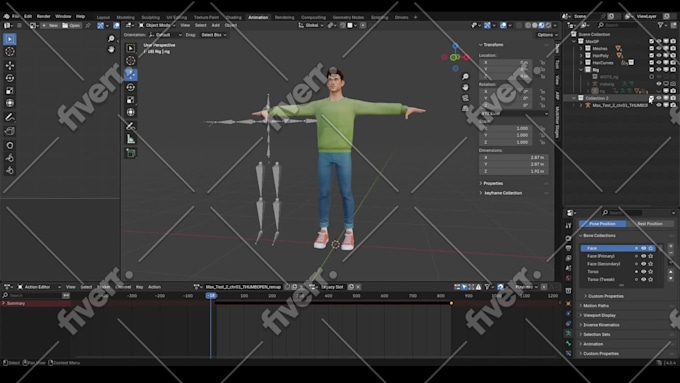Expand the Inverse Kinematics panel
680x383 pixels.
point(601,325)
